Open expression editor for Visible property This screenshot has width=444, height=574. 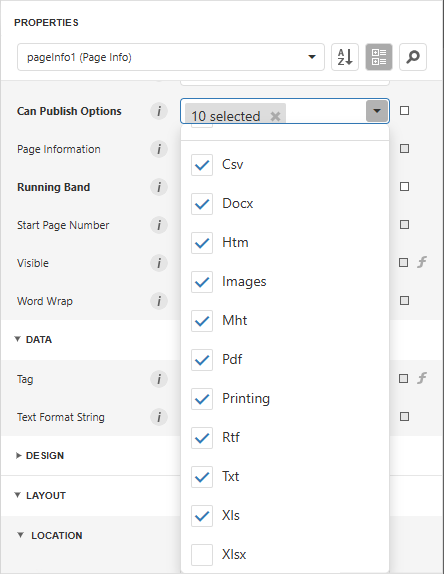point(422,262)
